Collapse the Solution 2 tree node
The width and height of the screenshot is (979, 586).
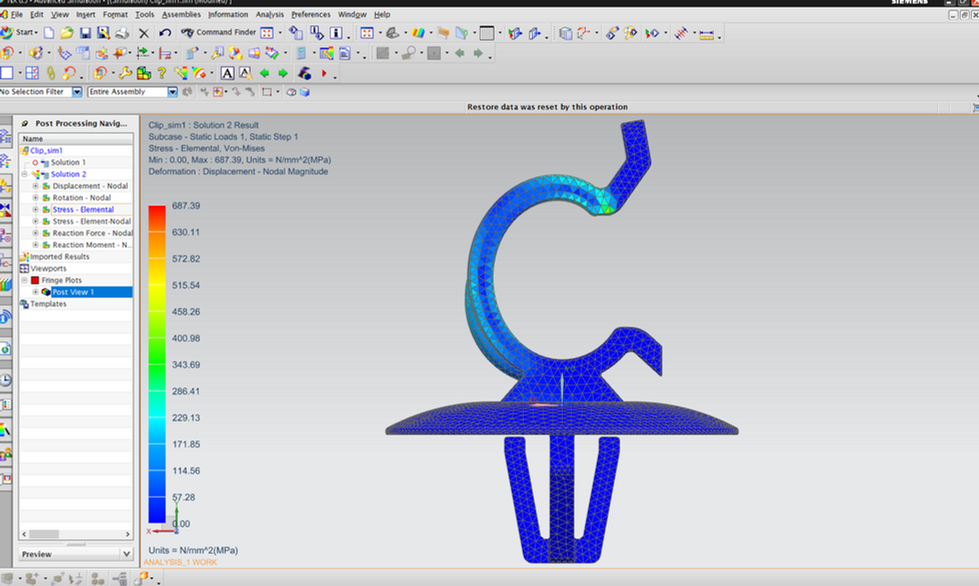tap(25, 174)
